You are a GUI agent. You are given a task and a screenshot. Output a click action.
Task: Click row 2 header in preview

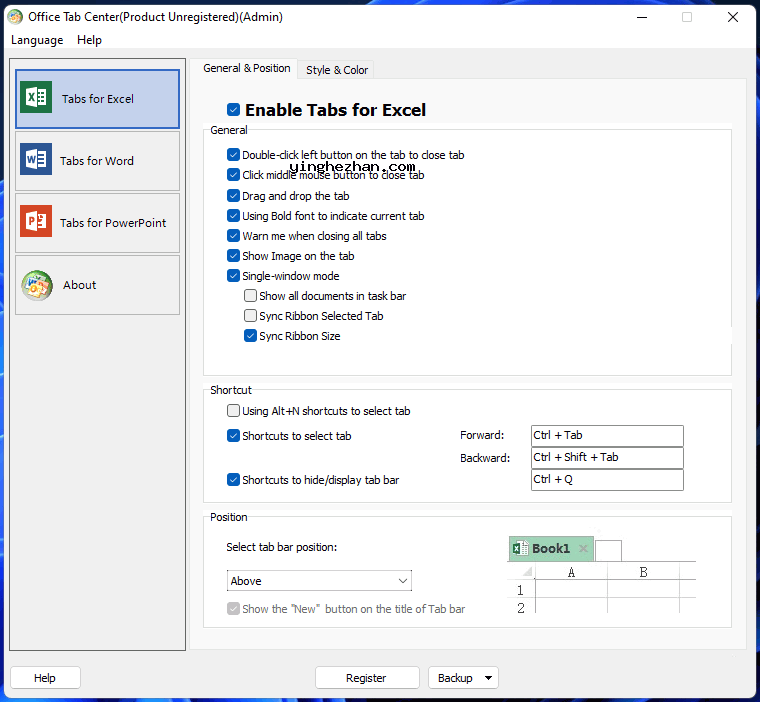click(x=521, y=607)
